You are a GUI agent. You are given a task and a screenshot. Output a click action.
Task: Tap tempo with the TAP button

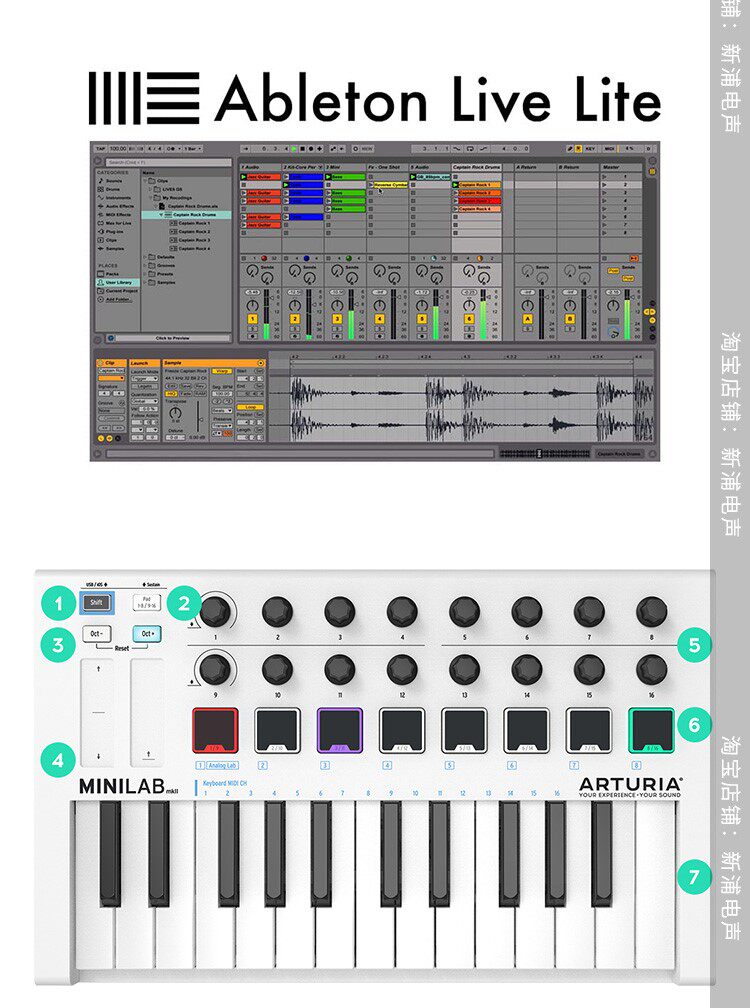tap(100, 149)
